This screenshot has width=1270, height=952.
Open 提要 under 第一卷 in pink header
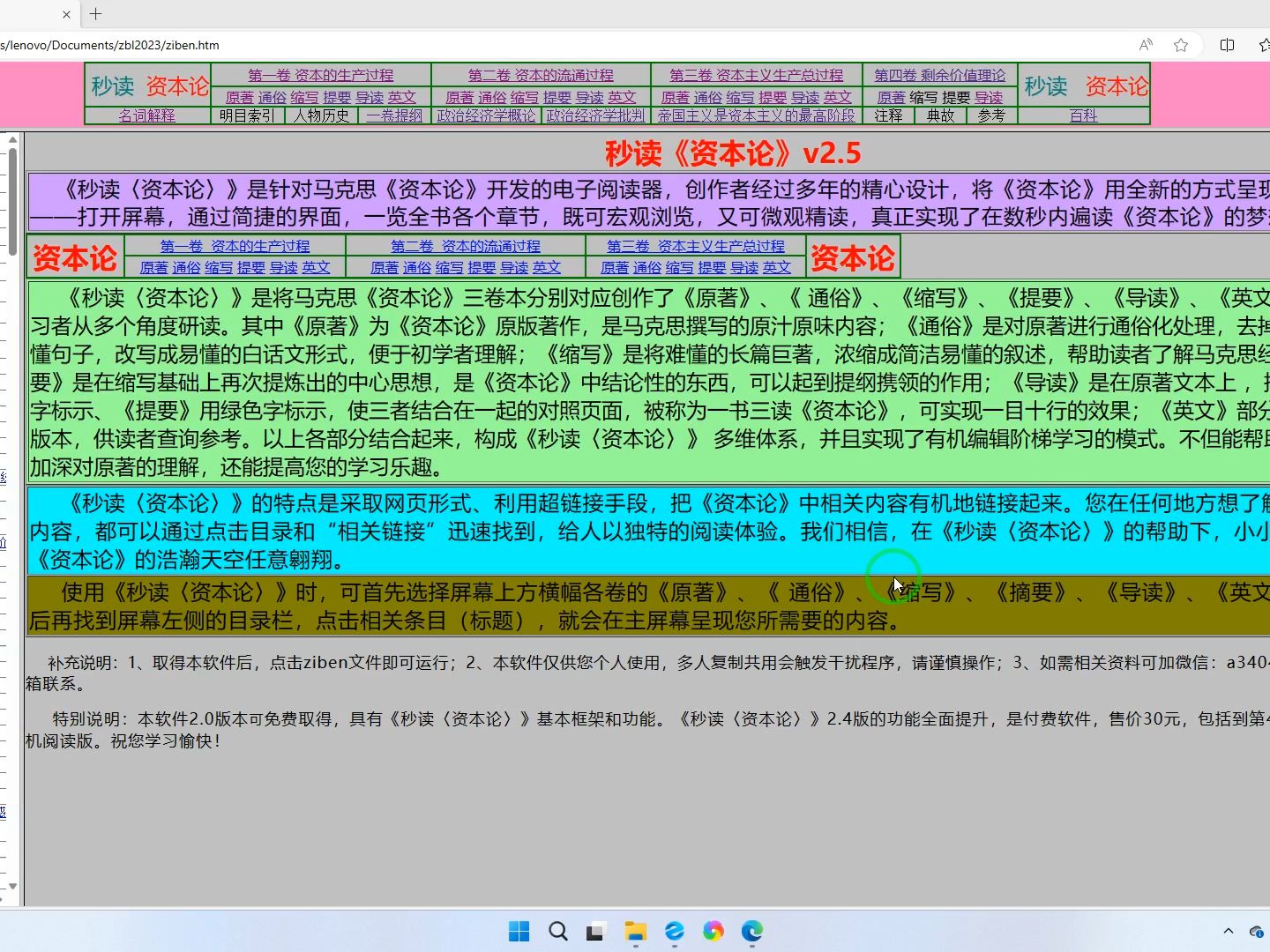(x=337, y=97)
